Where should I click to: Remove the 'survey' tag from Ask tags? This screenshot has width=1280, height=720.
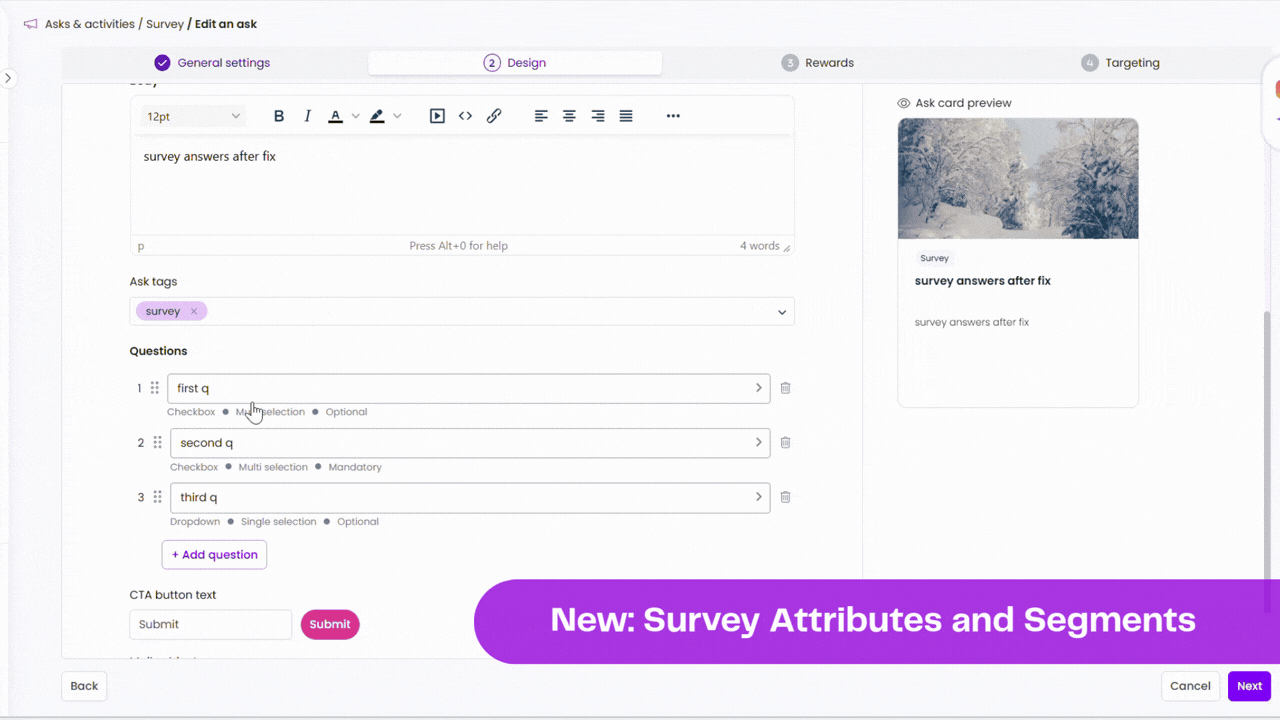pyautogui.click(x=195, y=311)
